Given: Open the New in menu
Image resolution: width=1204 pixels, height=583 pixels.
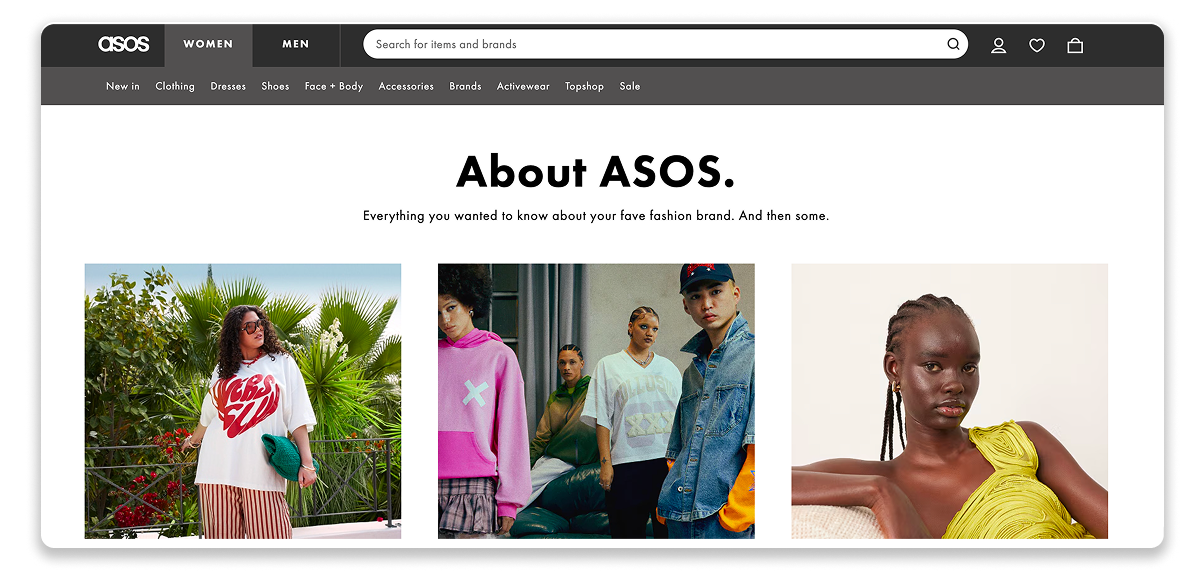Looking at the screenshot, I should click(x=123, y=86).
